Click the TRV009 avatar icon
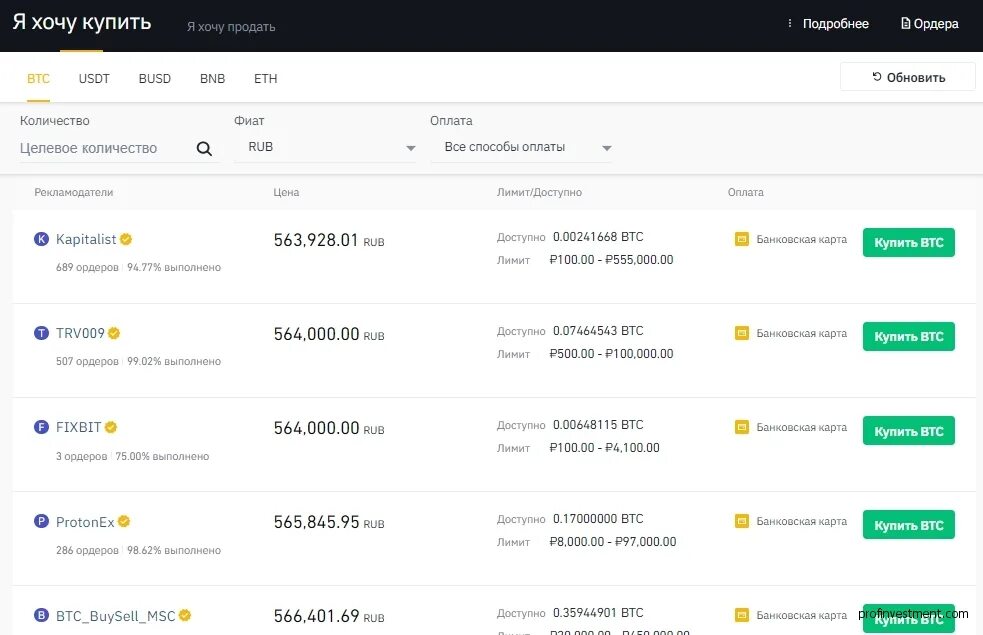This screenshot has width=983, height=635. (x=41, y=333)
